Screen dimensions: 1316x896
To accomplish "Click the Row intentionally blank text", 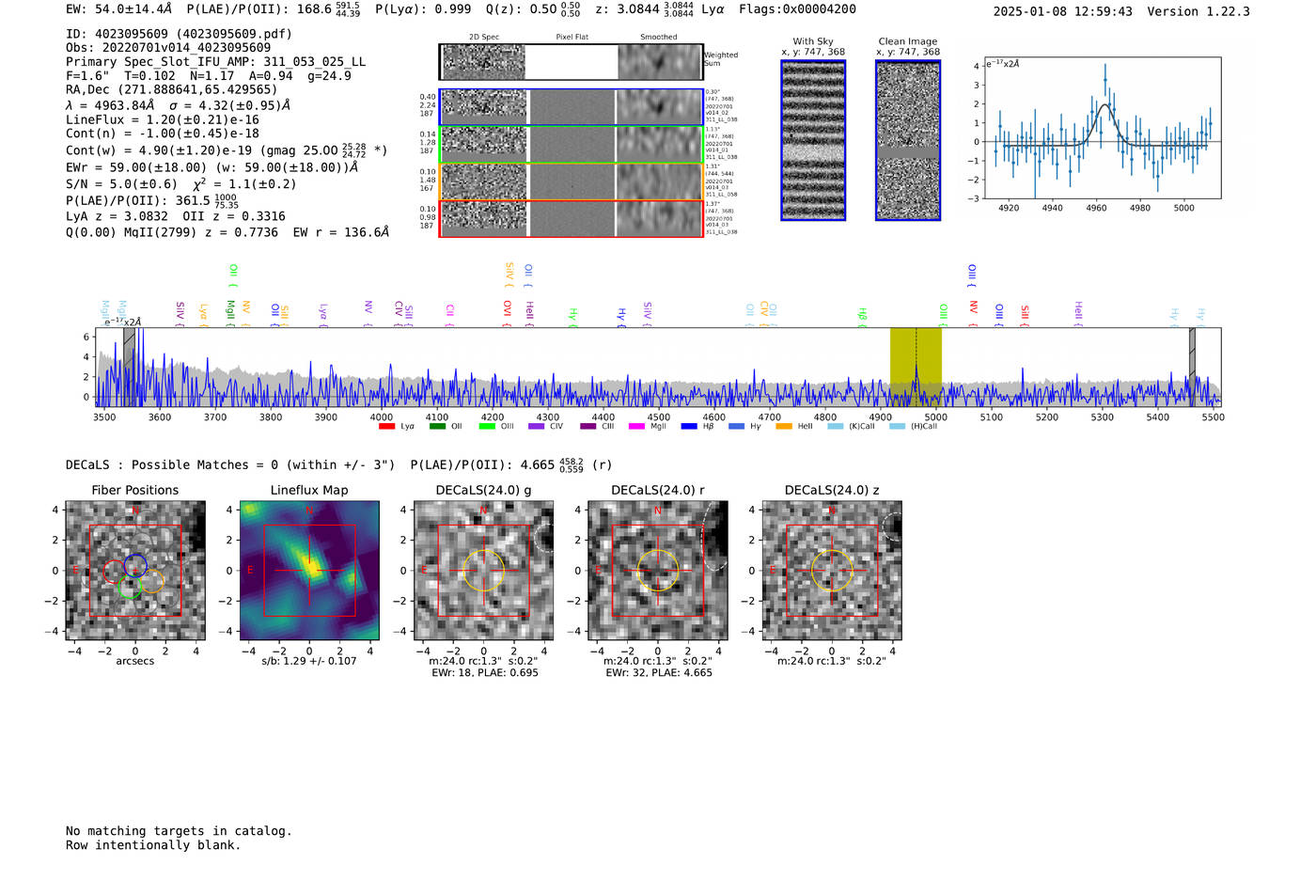I will click(153, 845).
